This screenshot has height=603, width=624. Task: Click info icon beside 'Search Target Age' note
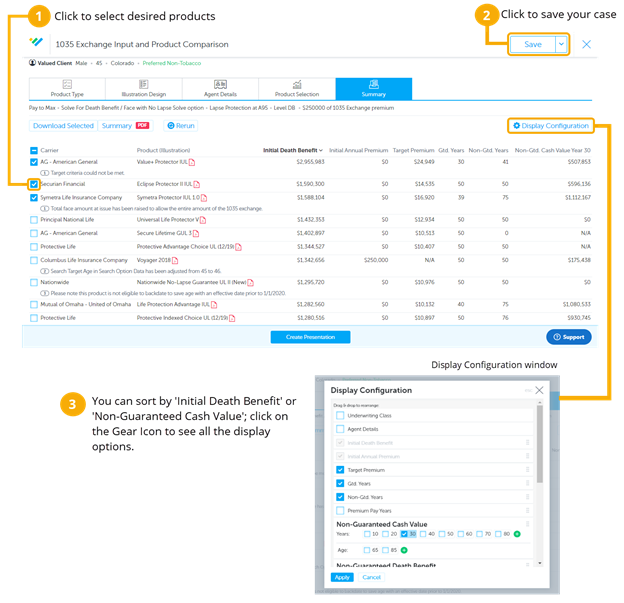[x=45, y=271]
